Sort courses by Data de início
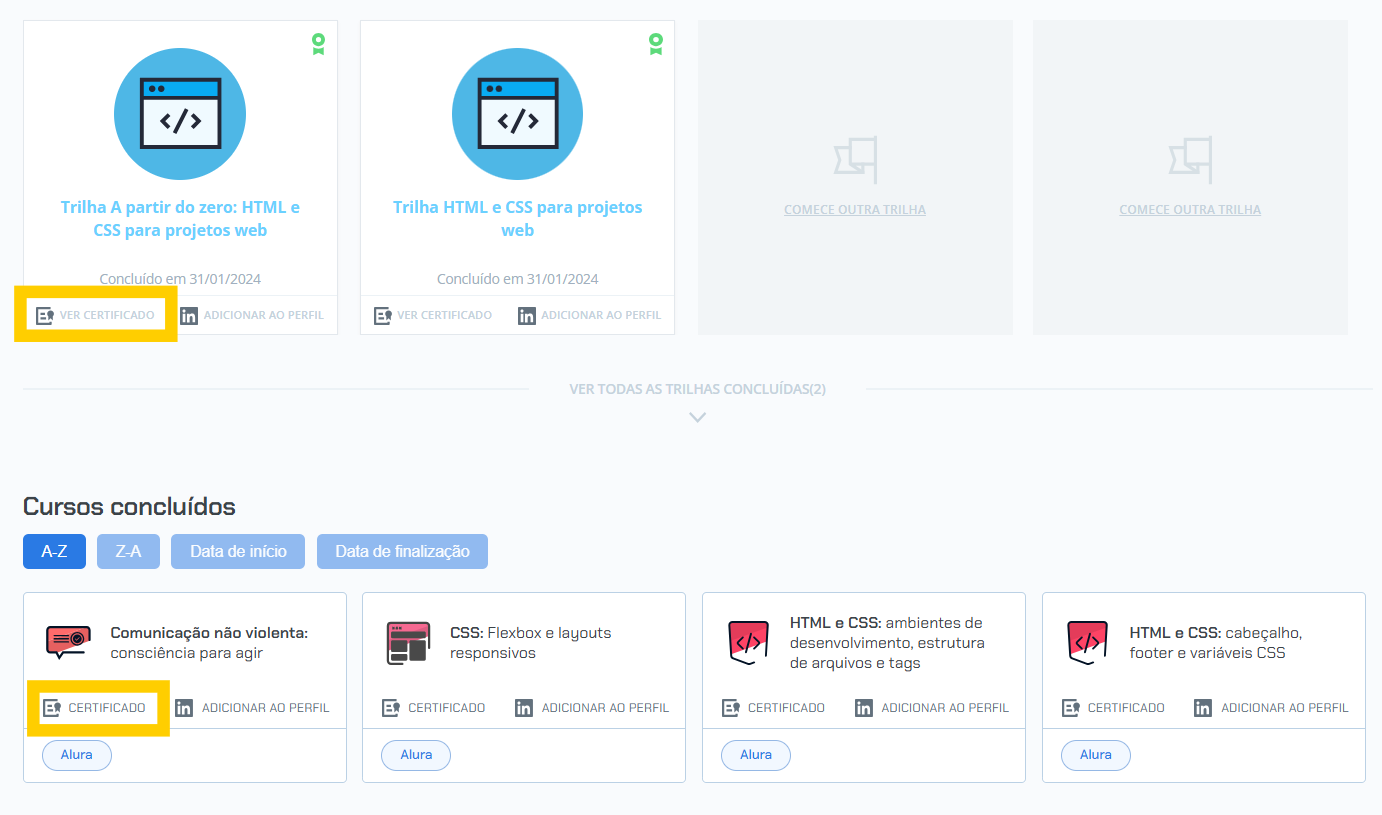Screen dimensions: 1382x815 pos(238,552)
